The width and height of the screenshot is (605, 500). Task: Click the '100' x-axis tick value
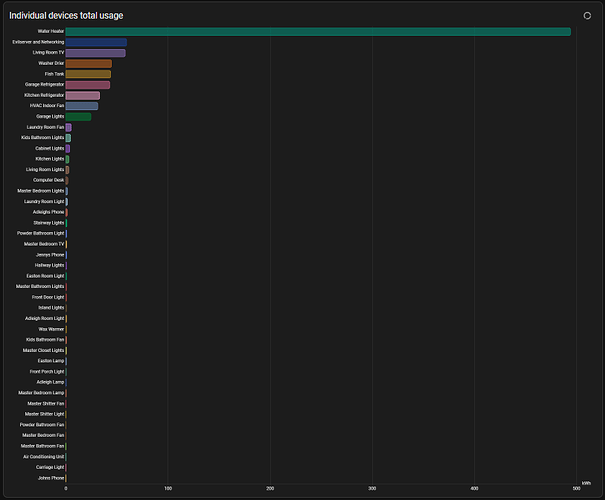pyautogui.click(x=168, y=489)
